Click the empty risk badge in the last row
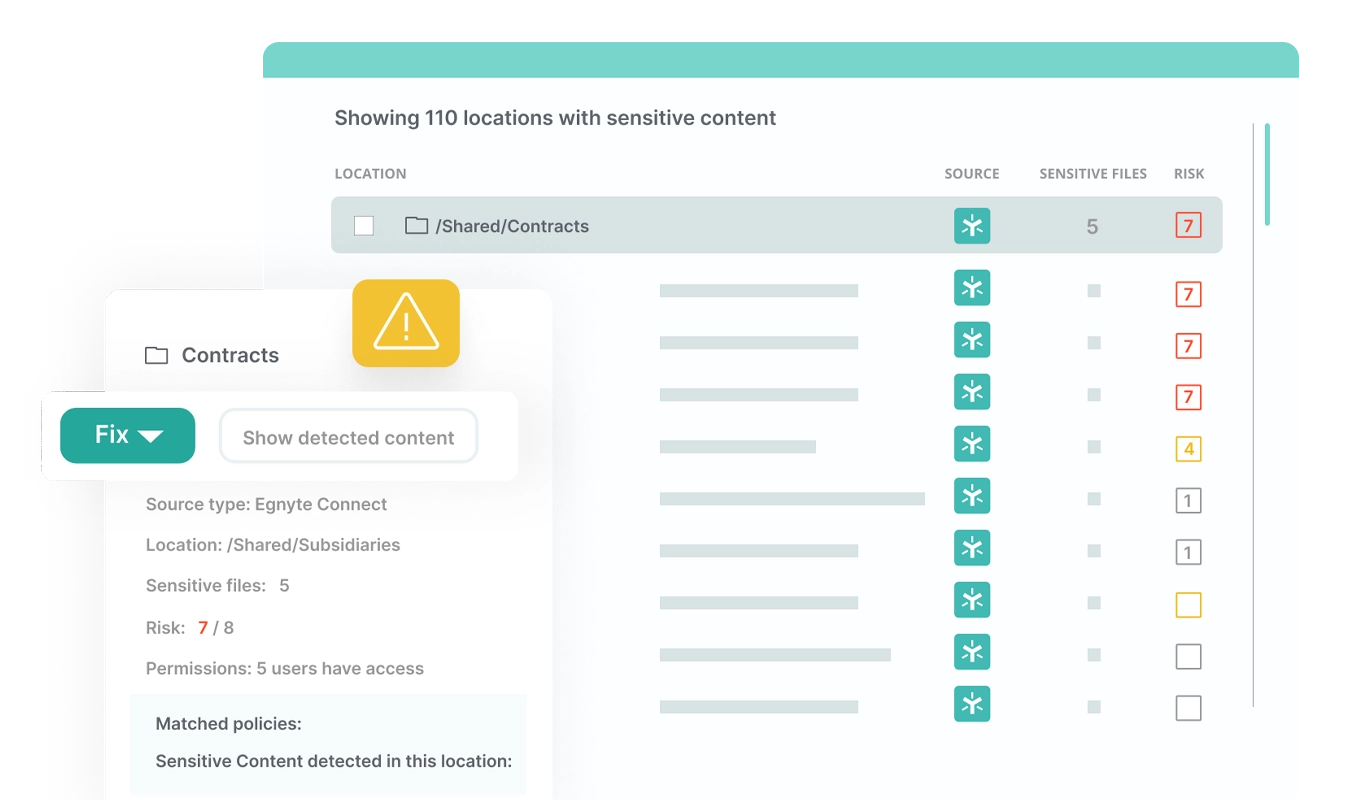The image size is (1360, 800). 1188,708
